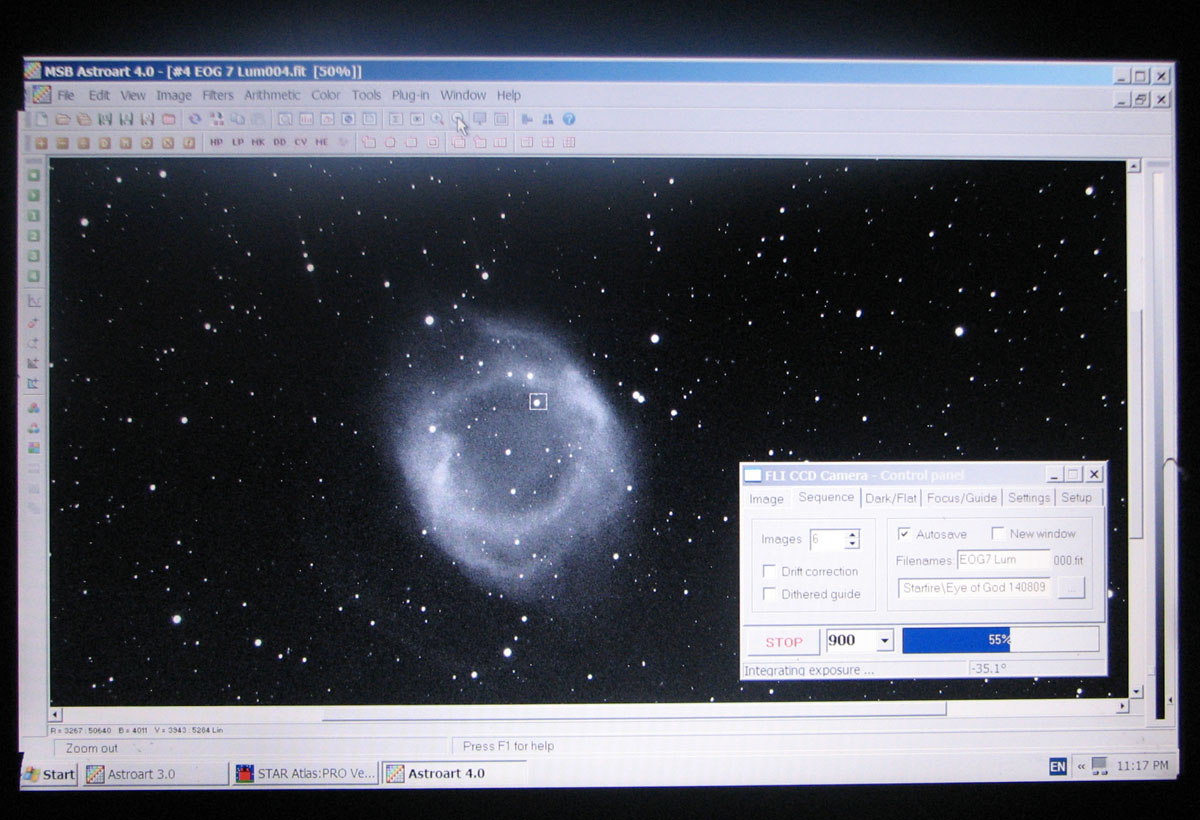Click the RGB color circles sidebar icon
1200x820 pixels.
33,408
